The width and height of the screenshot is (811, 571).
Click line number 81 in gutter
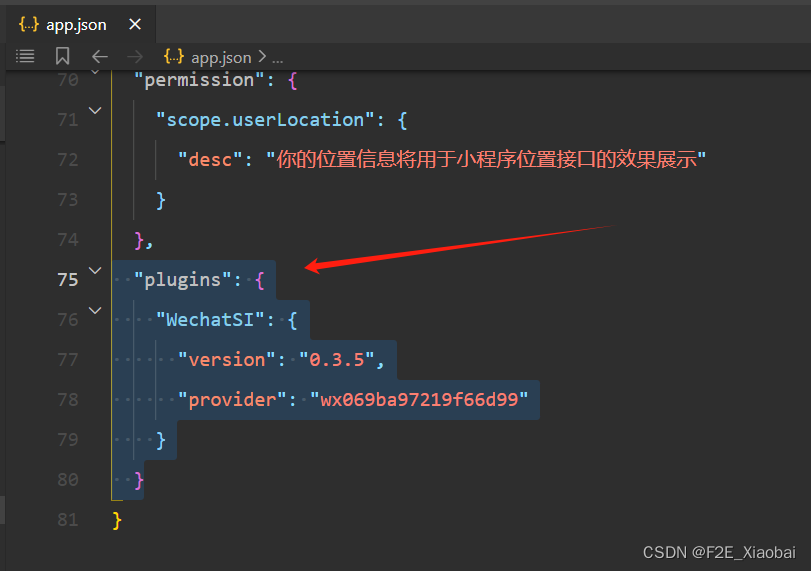pos(68,520)
